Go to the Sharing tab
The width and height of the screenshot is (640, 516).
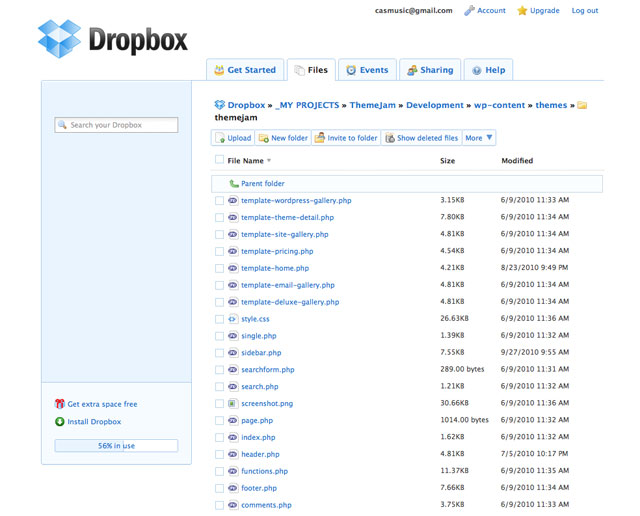pos(430,70)
